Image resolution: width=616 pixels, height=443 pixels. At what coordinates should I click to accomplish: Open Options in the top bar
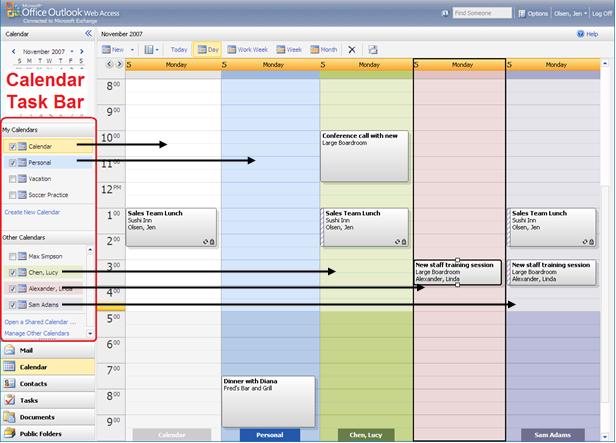(533, 13)
